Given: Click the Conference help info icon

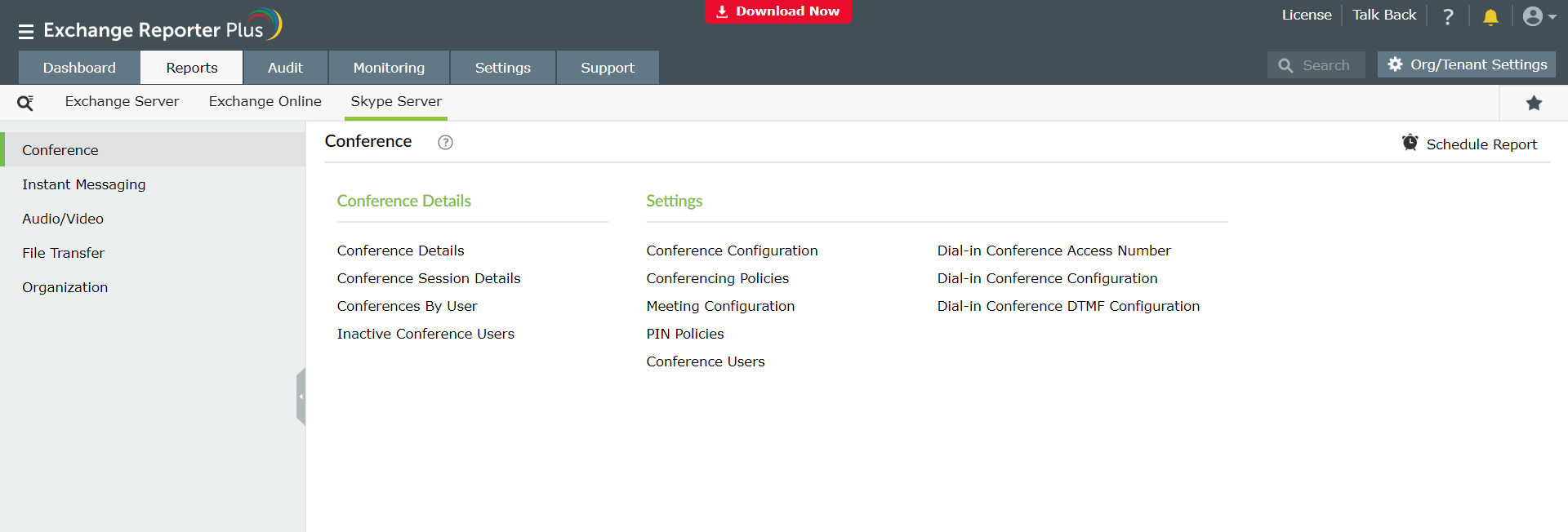Looking at the screenshot, I should point(445,143).
